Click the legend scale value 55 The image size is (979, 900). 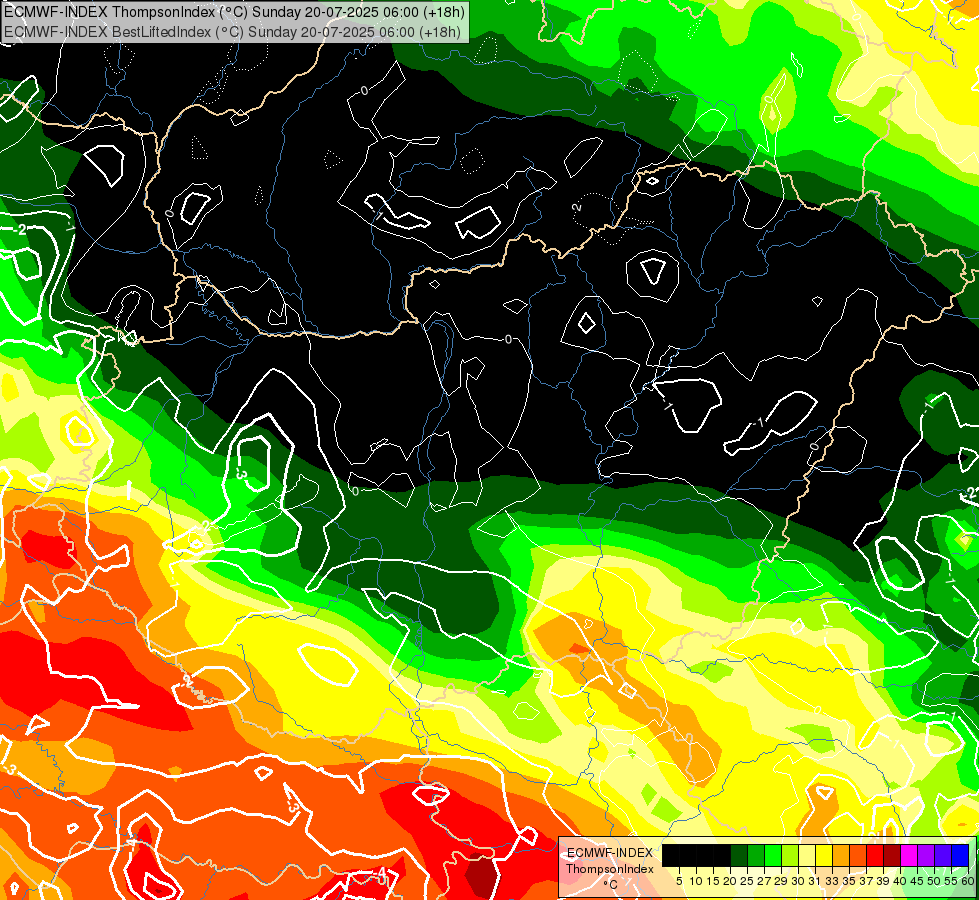click(x=950, y=881)
